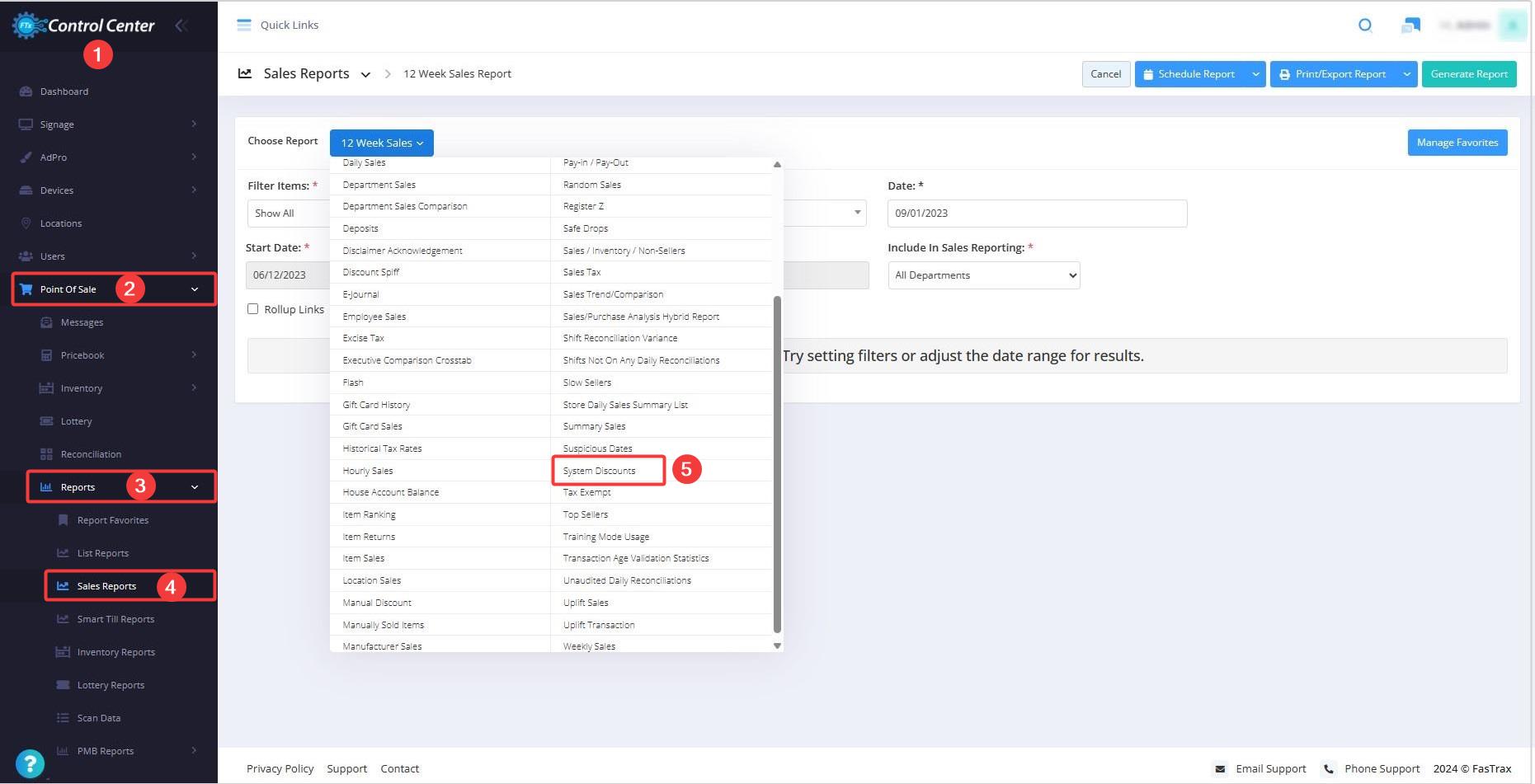Screen dimensions: 1535x784
Task: Click the Quick Links hamburger icon
Action: click(x=243, y=25)
